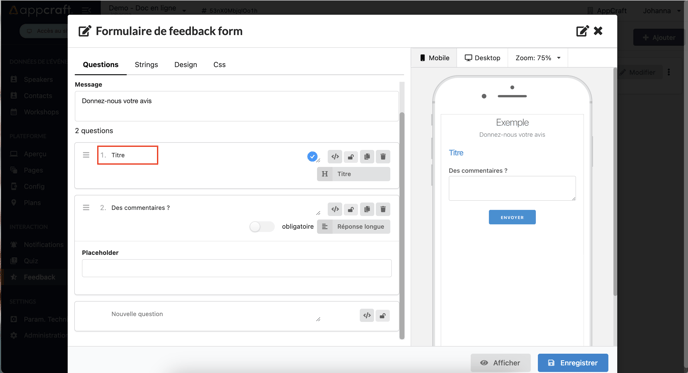Screen dimensions: 688x373
Task: Open the Titre question type selector
Action: tap(353, 174)
